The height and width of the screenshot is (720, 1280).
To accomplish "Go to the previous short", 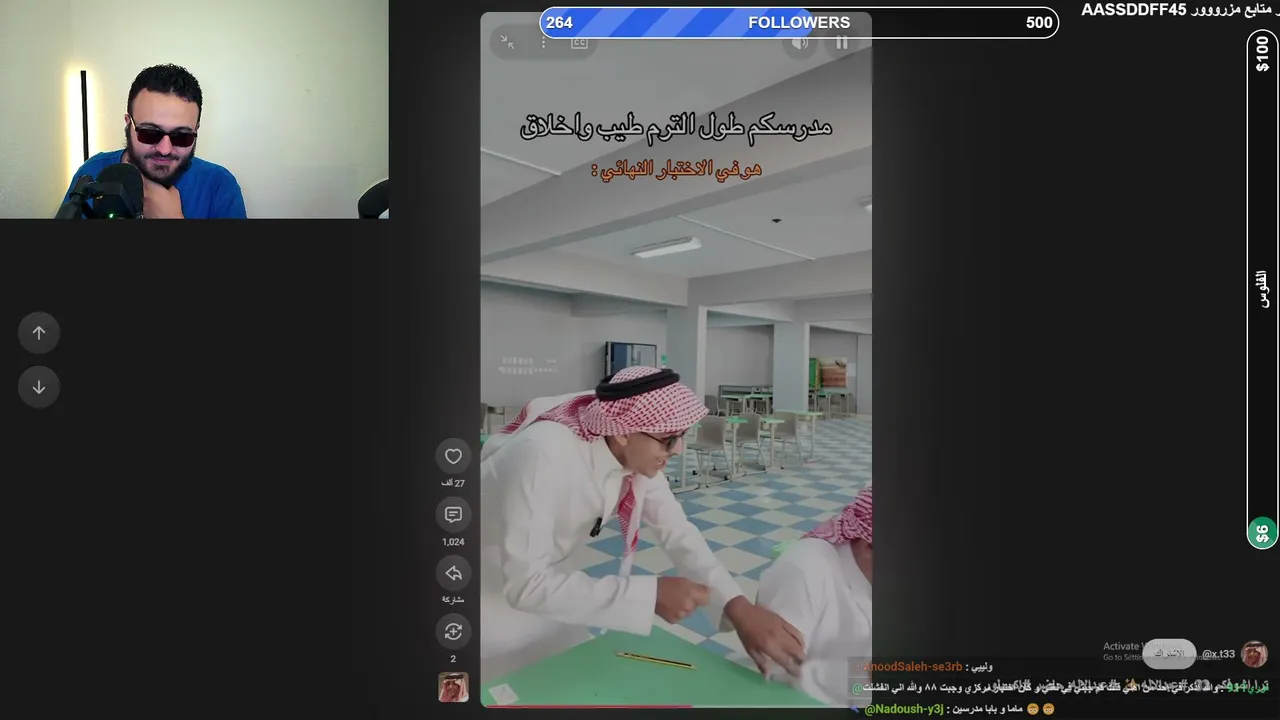I will [x=39, y=333].
